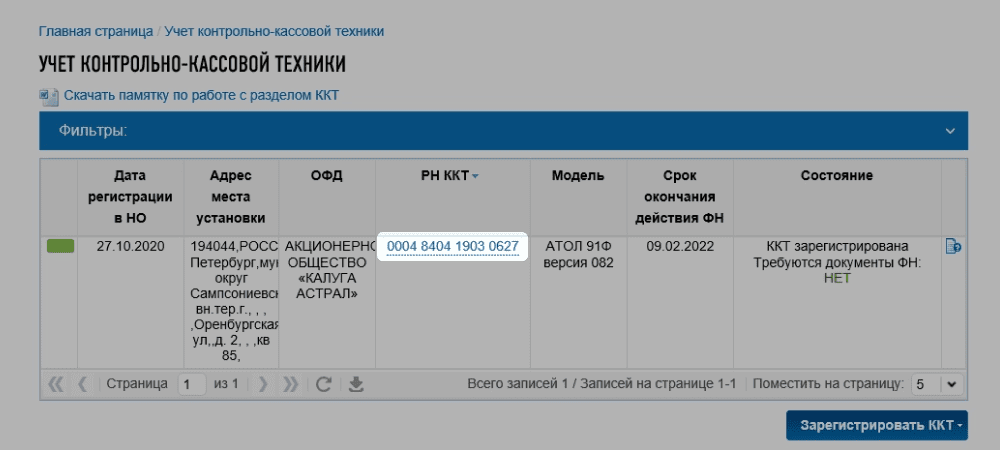
Task: Refresh the KKT table list
Action: point(323,384)
